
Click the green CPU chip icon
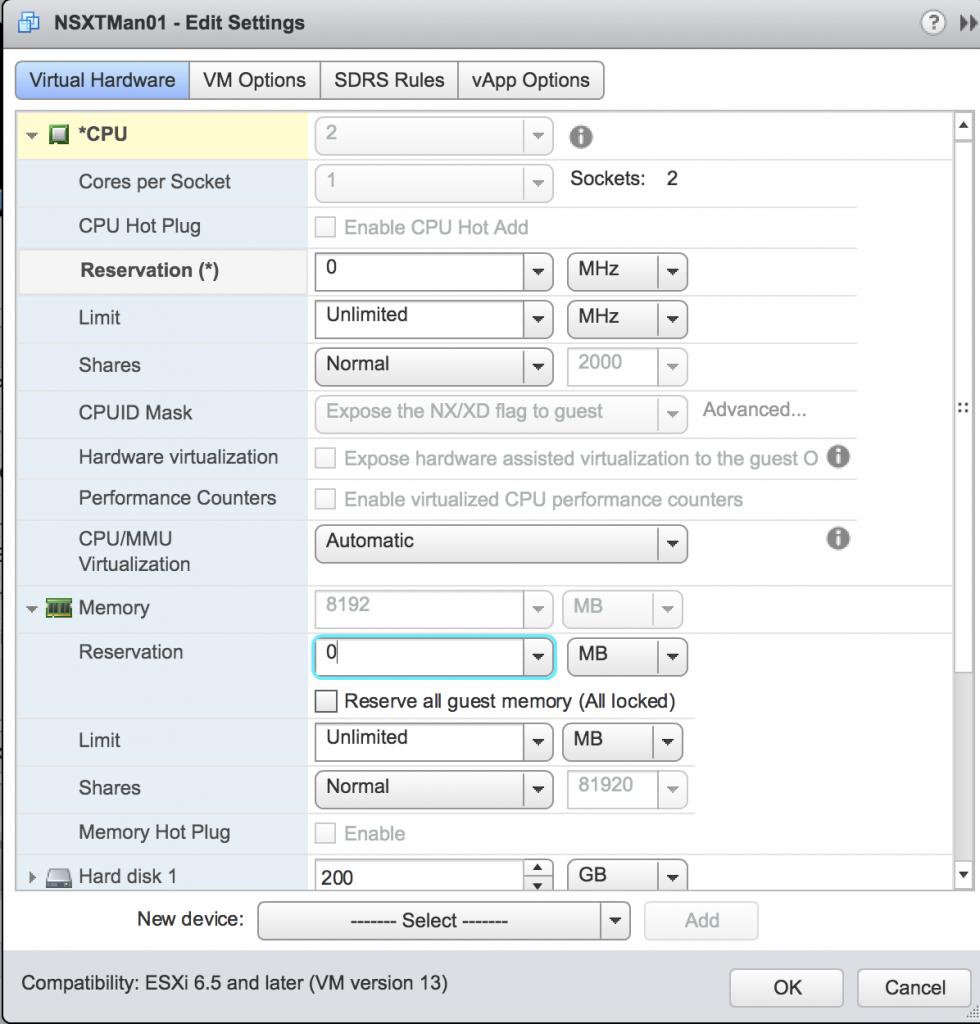click(x=59, y=135)
